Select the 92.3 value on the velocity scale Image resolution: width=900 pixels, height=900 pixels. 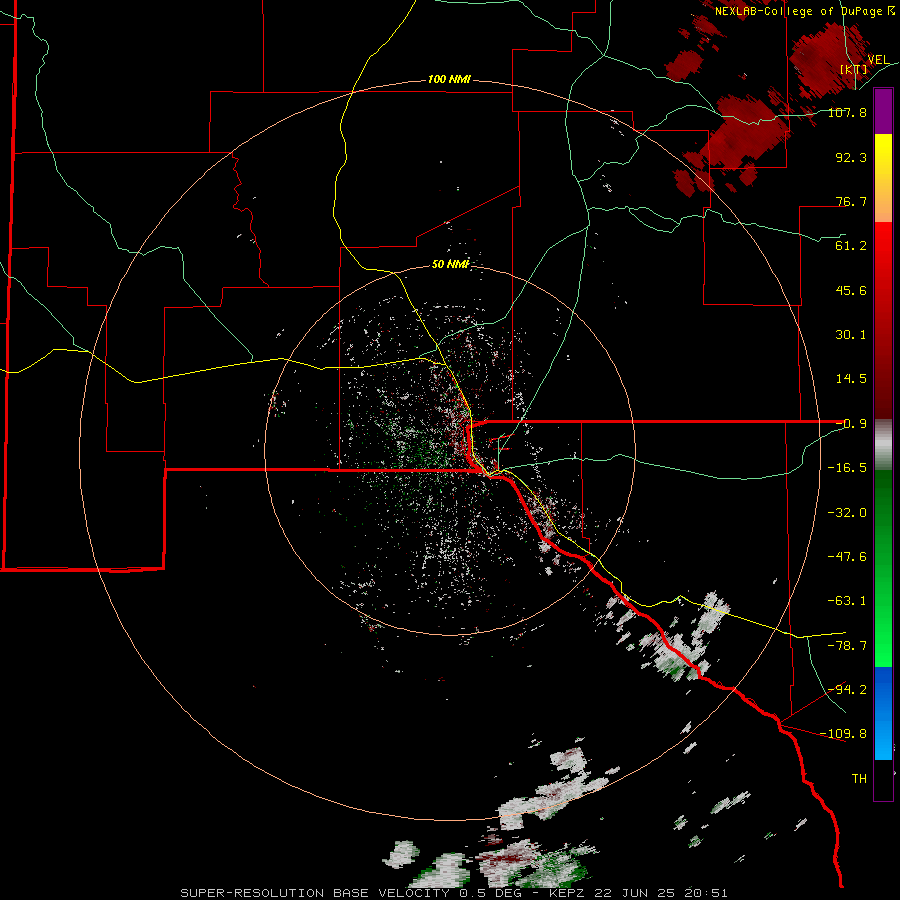(851, 157)
